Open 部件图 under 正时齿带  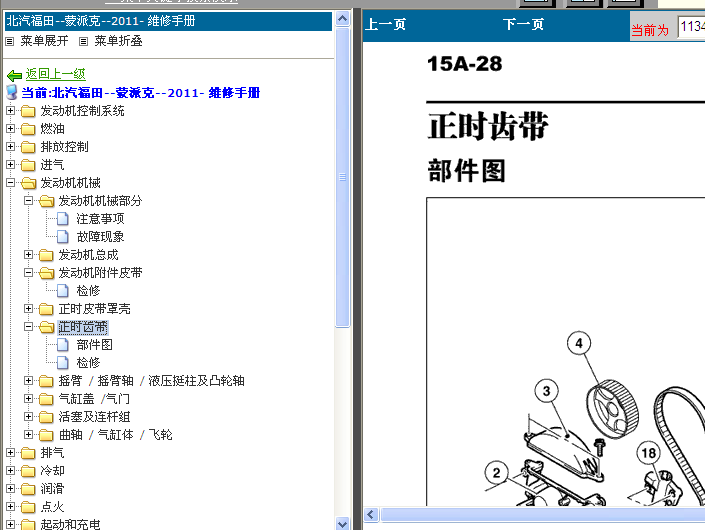pyautogui.click(x=94, y=345)
